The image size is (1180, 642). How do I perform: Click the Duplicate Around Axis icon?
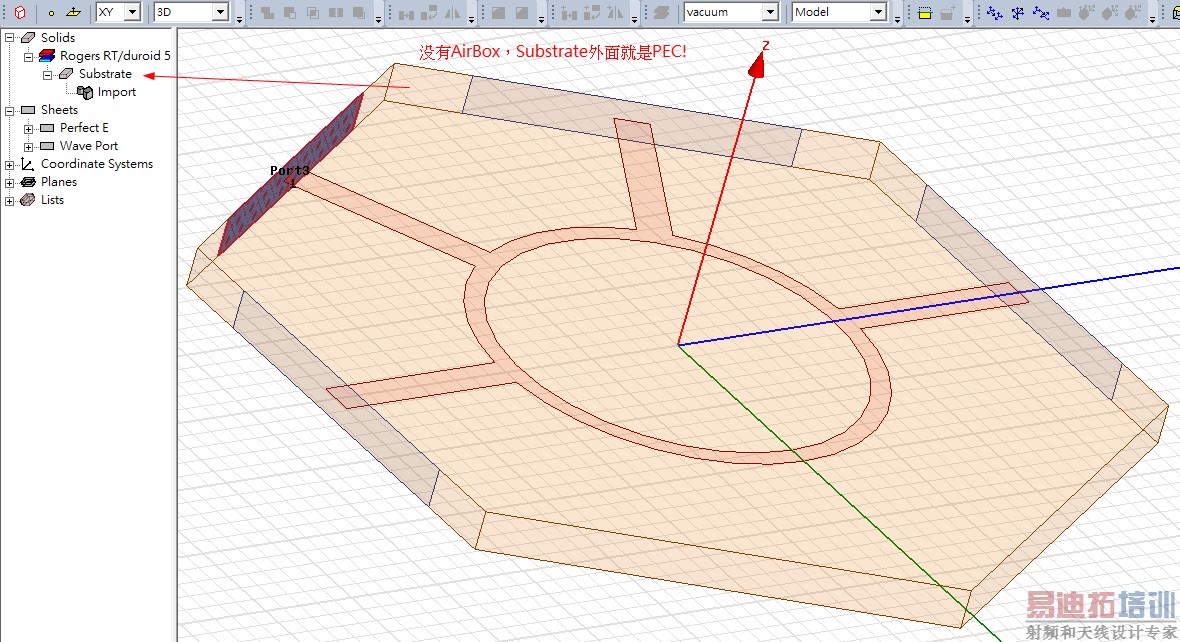coord(592,13)
